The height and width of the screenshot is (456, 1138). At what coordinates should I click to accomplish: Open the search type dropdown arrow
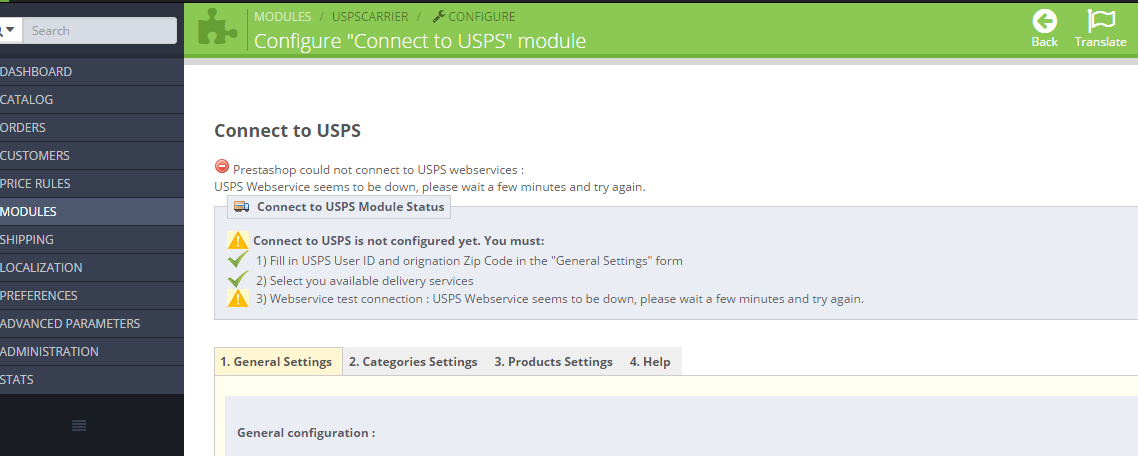pyautogui.click(x=9, y=30)
